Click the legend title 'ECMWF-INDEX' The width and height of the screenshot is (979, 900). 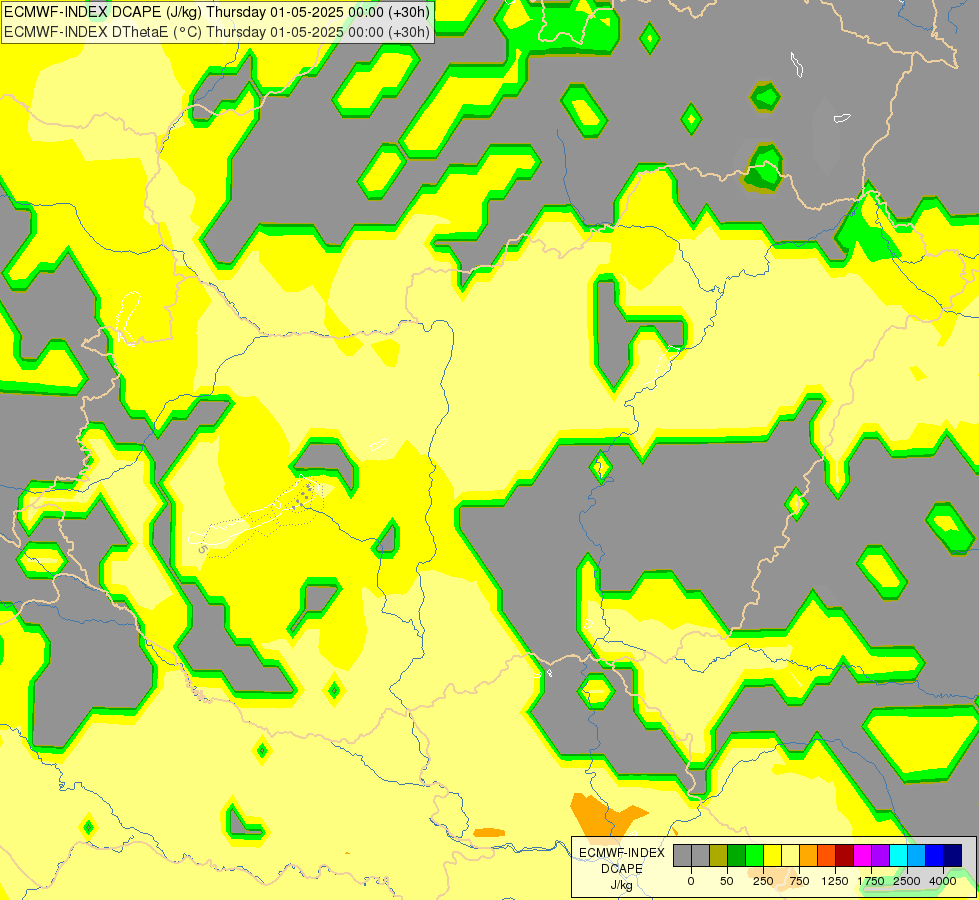coord(622,853)
